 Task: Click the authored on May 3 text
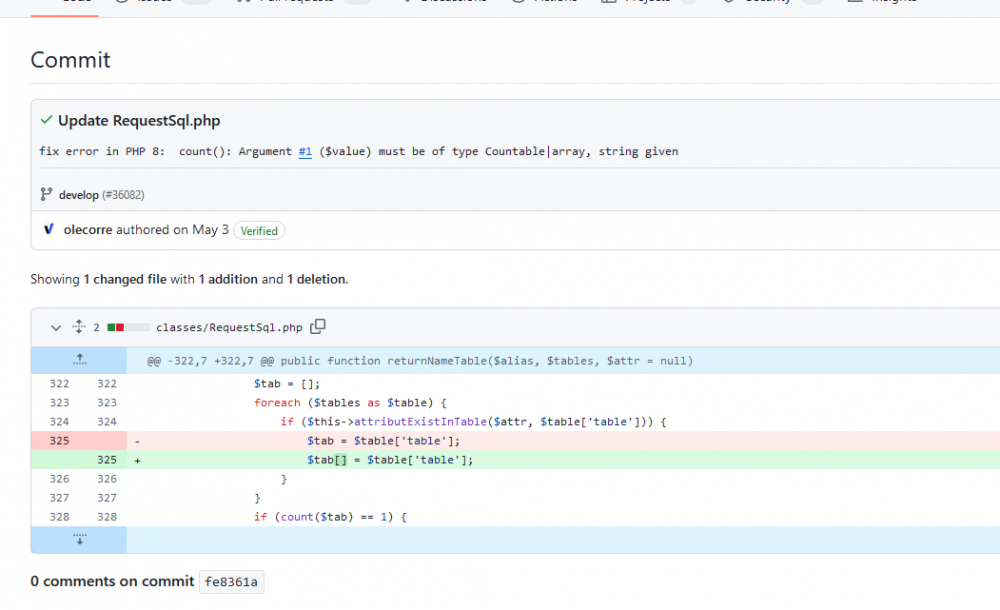pos(172,230)
